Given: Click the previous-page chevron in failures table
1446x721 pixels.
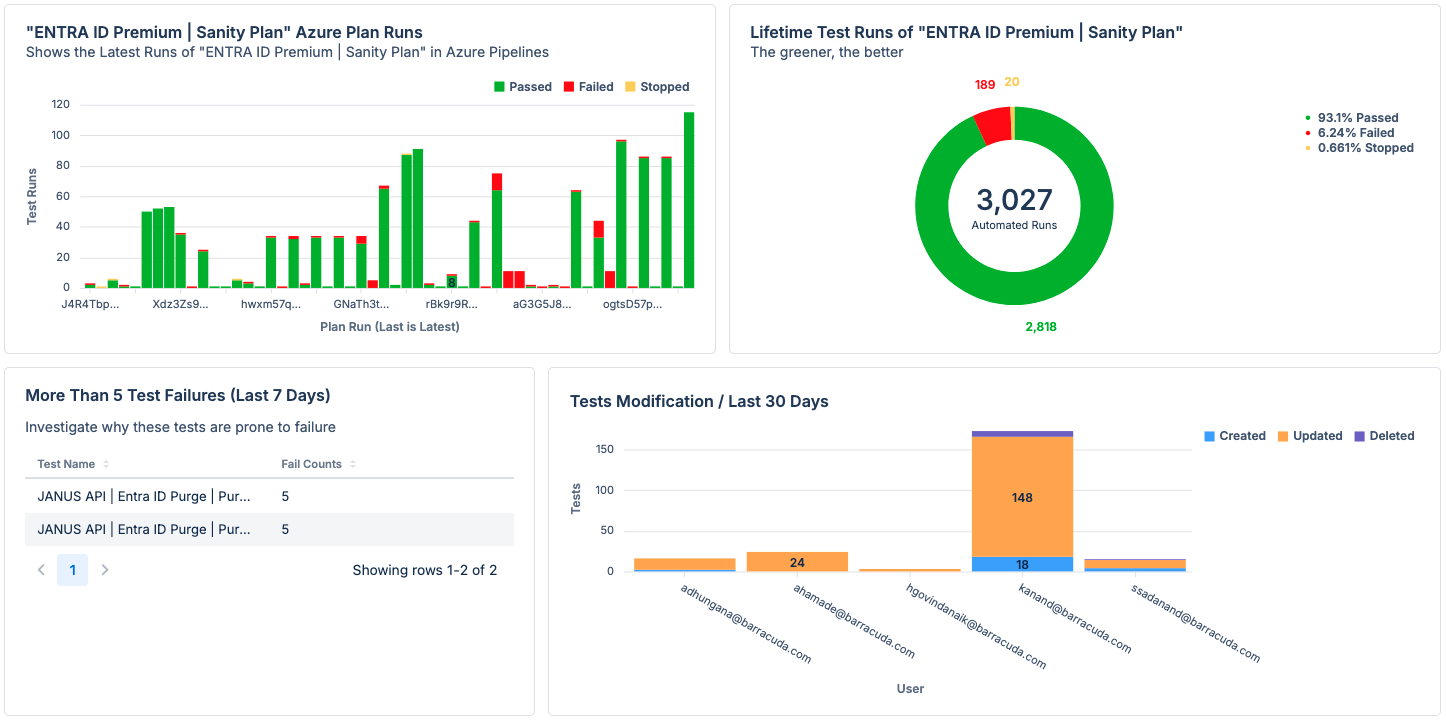Looking at the screenshot, I should 41,569.
